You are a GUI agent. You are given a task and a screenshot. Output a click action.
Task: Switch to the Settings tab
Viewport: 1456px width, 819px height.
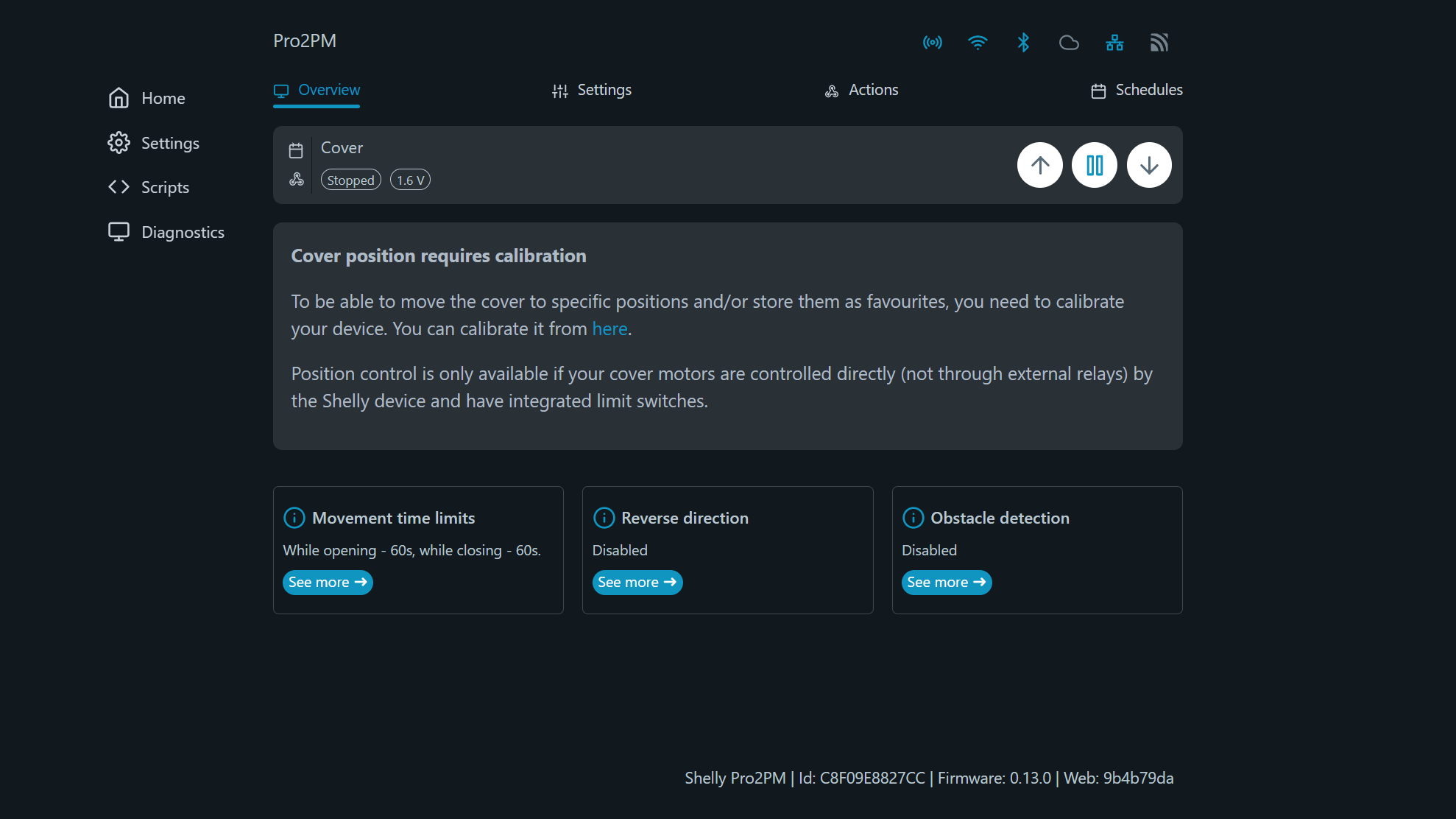pos(593,90)
